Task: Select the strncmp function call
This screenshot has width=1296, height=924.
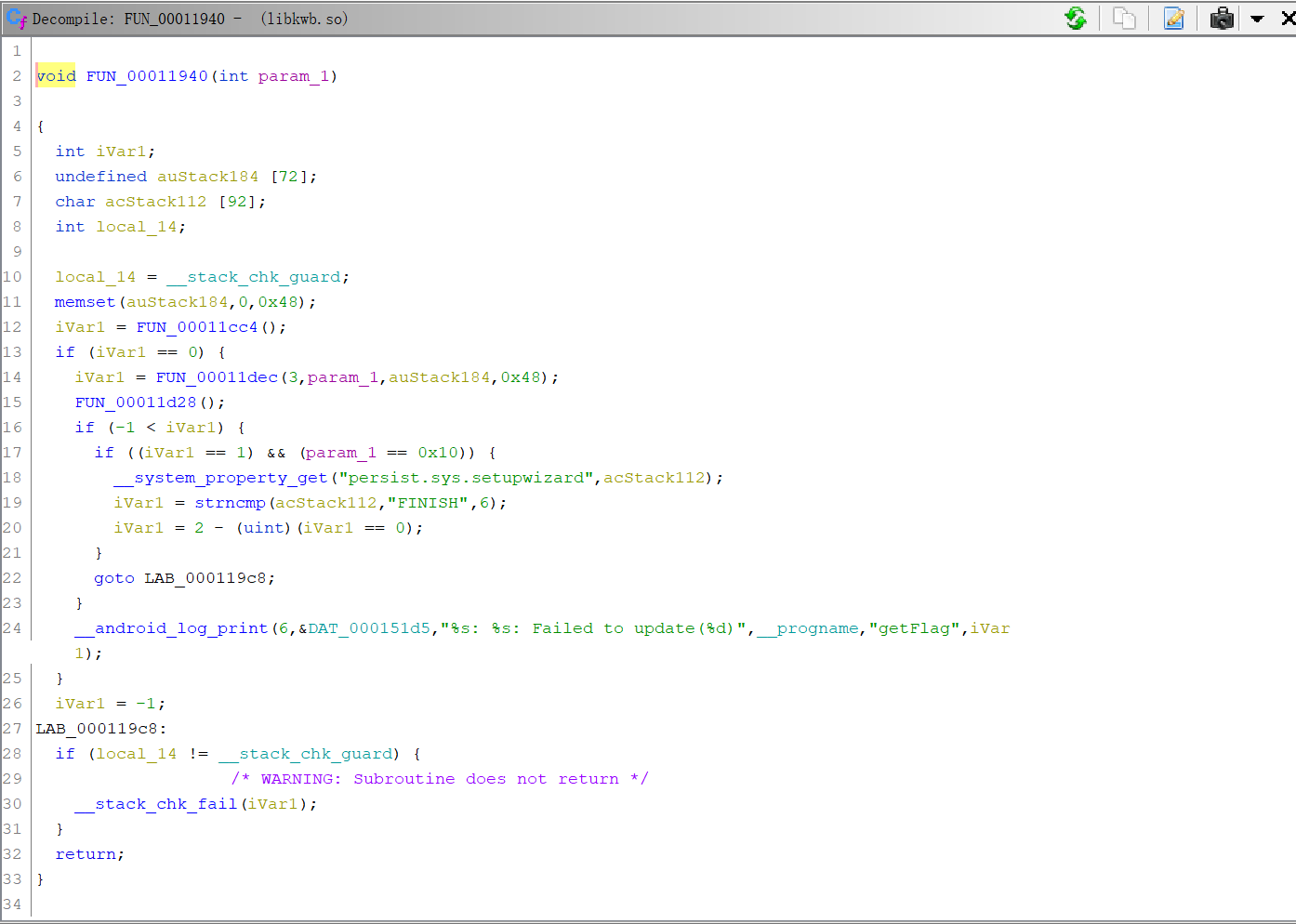Action: 230,503
